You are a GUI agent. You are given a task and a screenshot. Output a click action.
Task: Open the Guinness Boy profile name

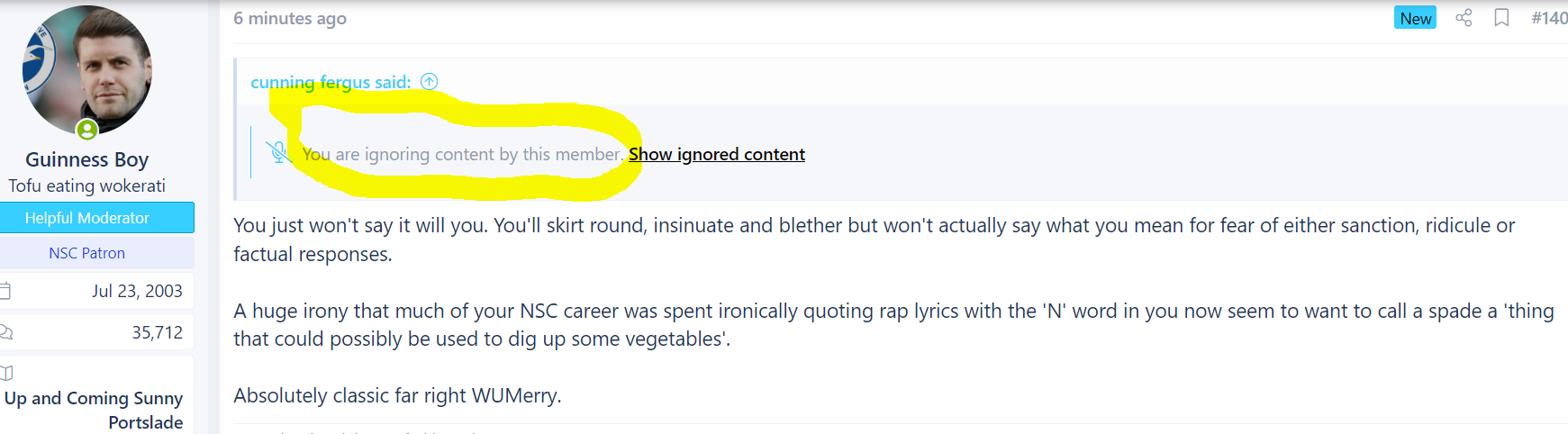87,159
